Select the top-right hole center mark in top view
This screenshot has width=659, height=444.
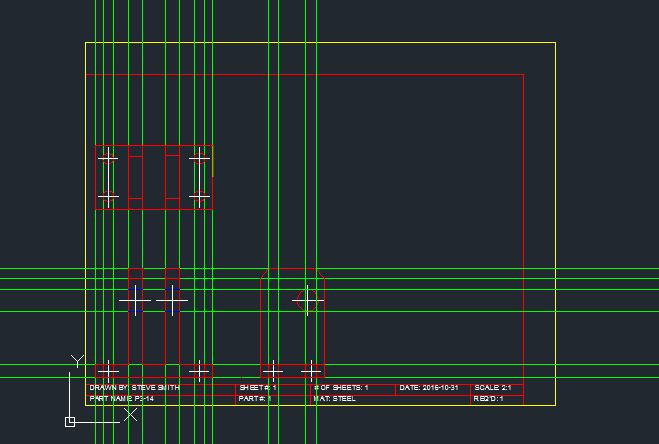click(x=199, y=158)
